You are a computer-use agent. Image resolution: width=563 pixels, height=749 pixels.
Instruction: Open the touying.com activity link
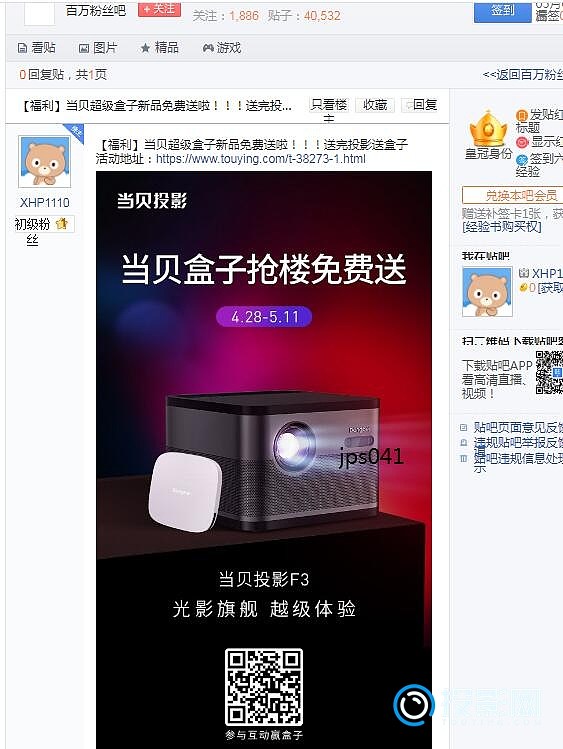(261, 159)
